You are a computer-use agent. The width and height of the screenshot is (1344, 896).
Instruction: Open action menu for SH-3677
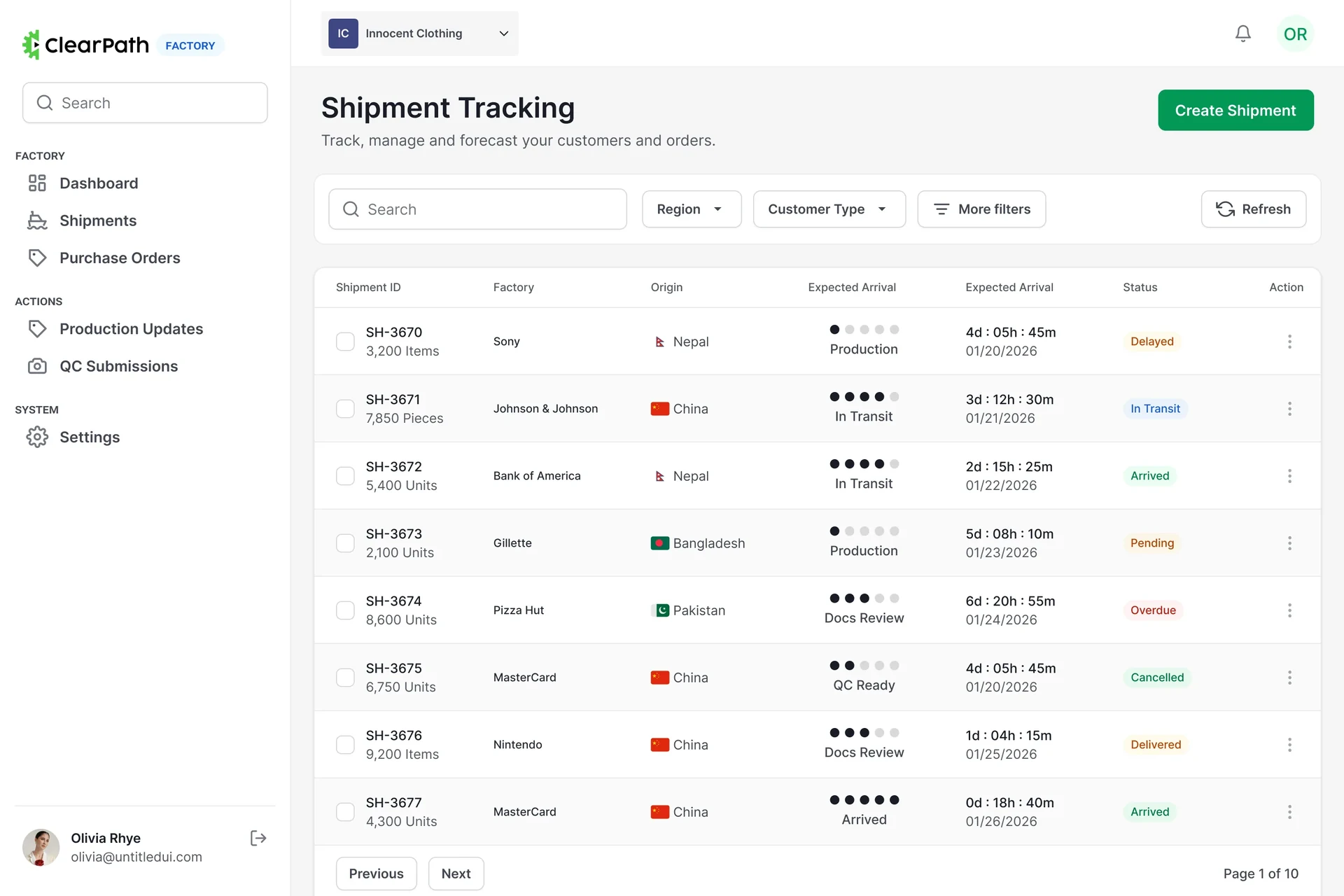[x=1289, y=812]
